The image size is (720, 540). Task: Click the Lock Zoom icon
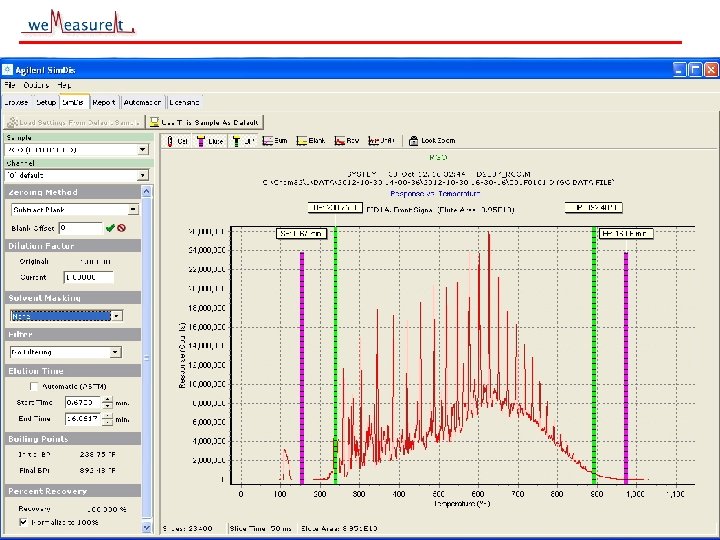click(x=431, y=141)
